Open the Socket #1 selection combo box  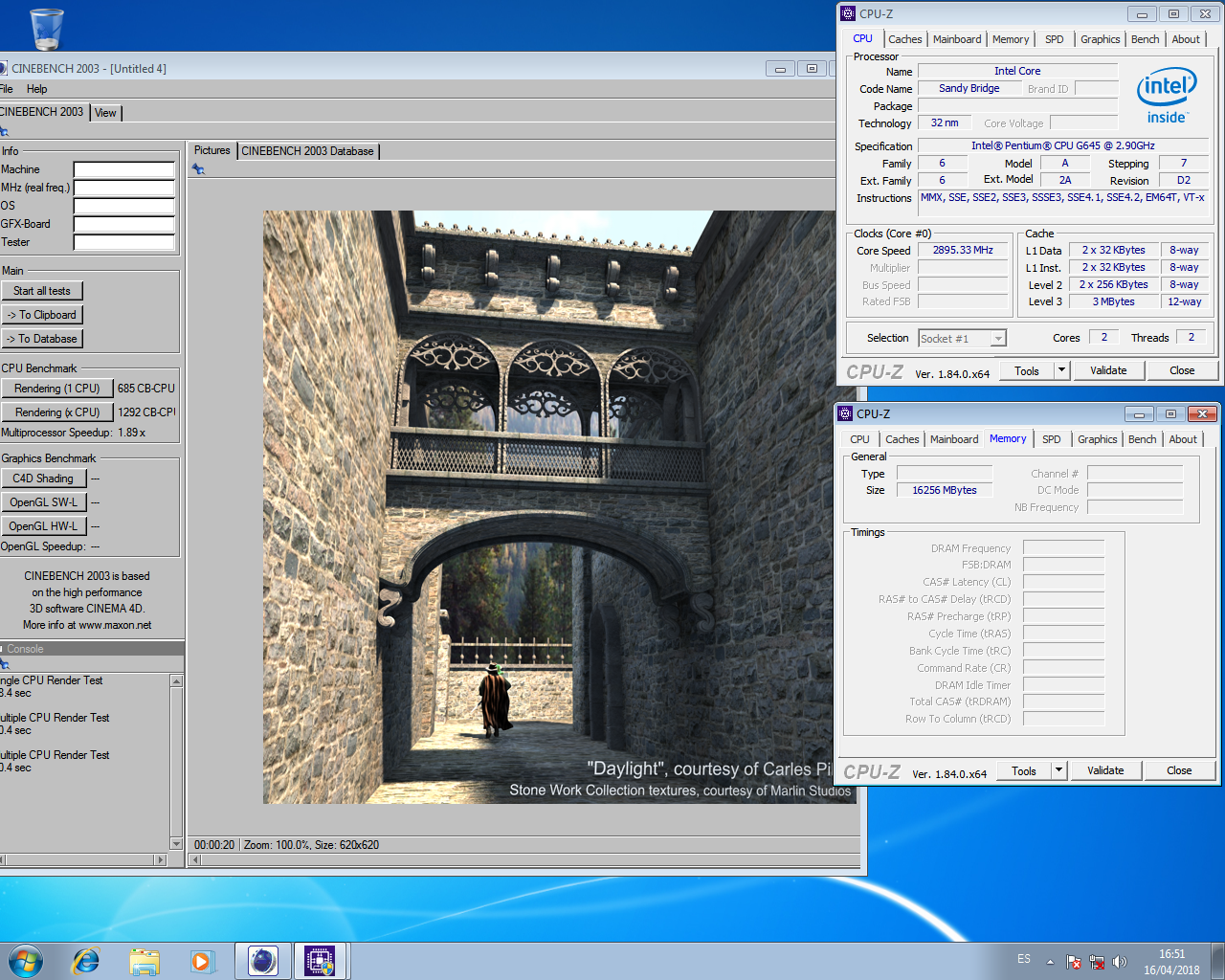(x=962, y=338)
